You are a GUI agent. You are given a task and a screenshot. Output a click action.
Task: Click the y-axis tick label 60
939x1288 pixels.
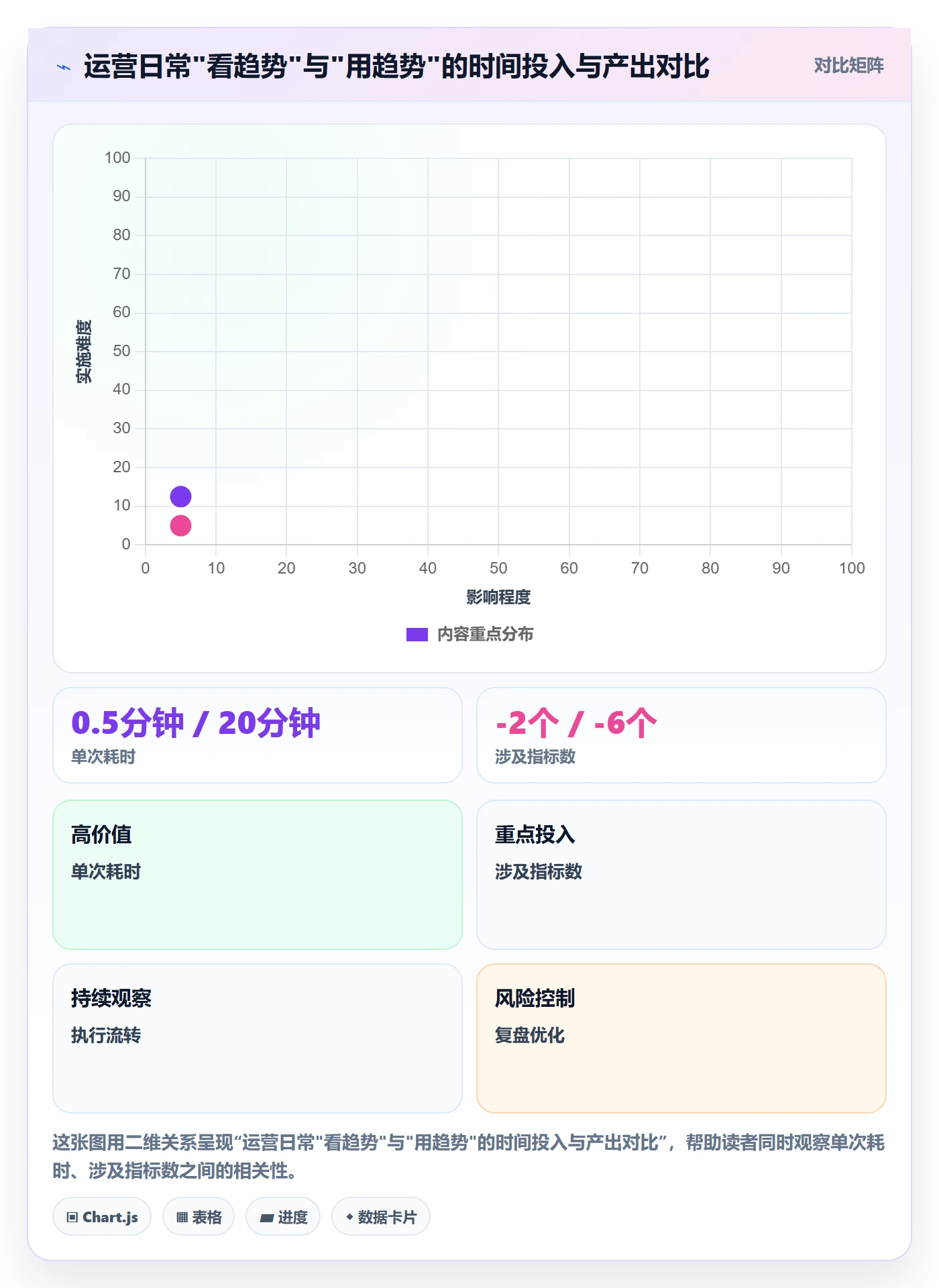tap(121, 312)
